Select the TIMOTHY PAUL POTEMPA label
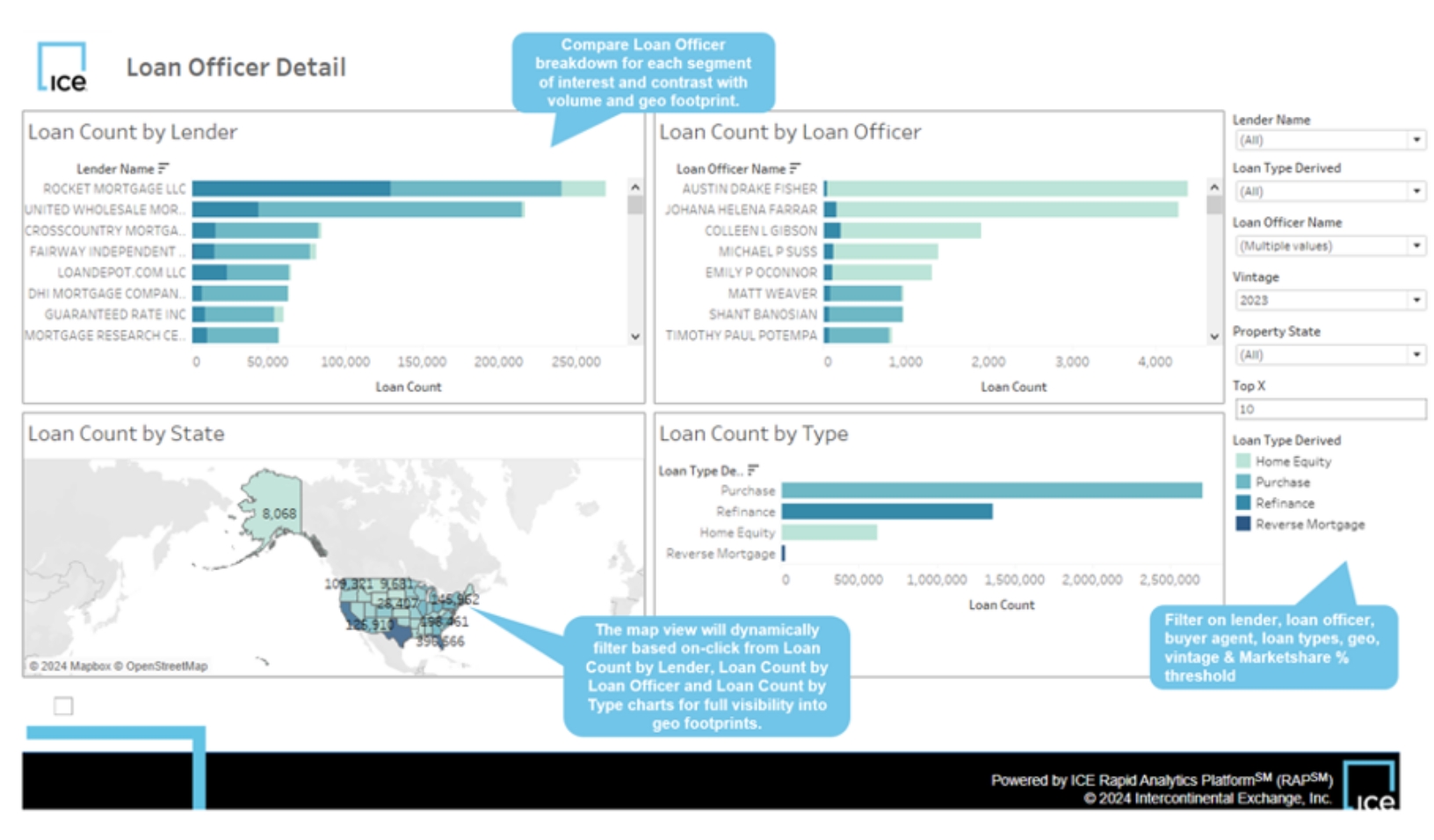 coord(741,336)
